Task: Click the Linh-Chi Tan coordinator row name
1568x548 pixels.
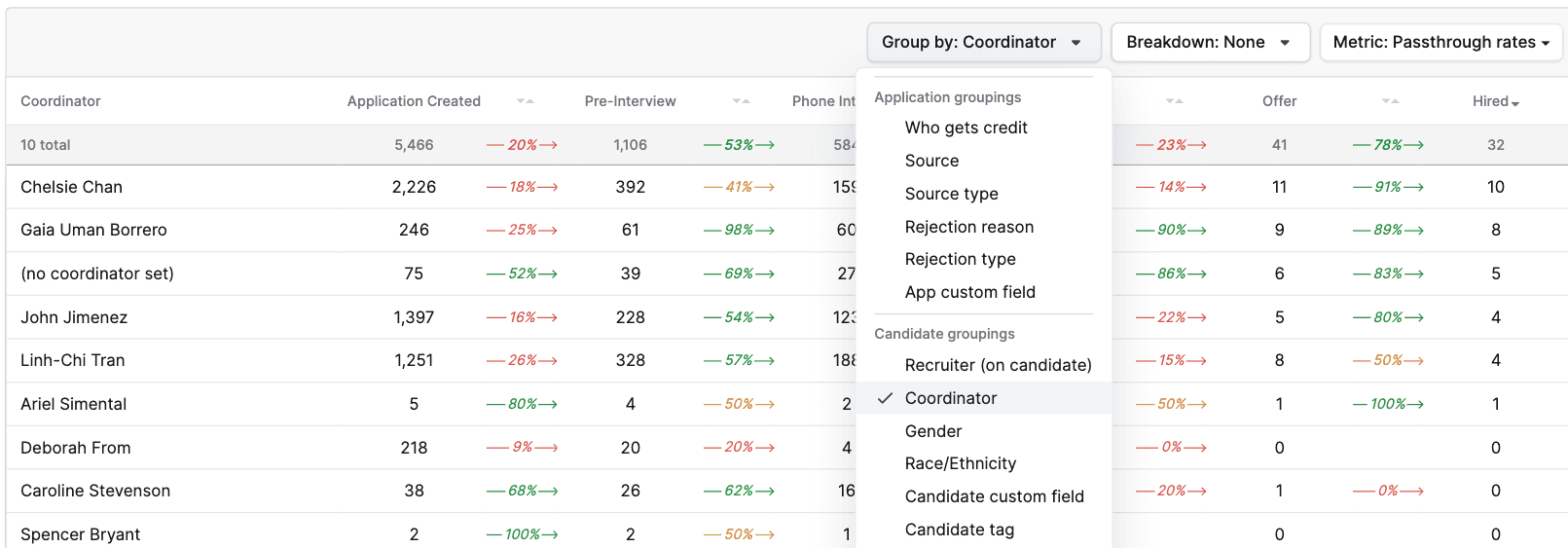Action: (72, 360)
